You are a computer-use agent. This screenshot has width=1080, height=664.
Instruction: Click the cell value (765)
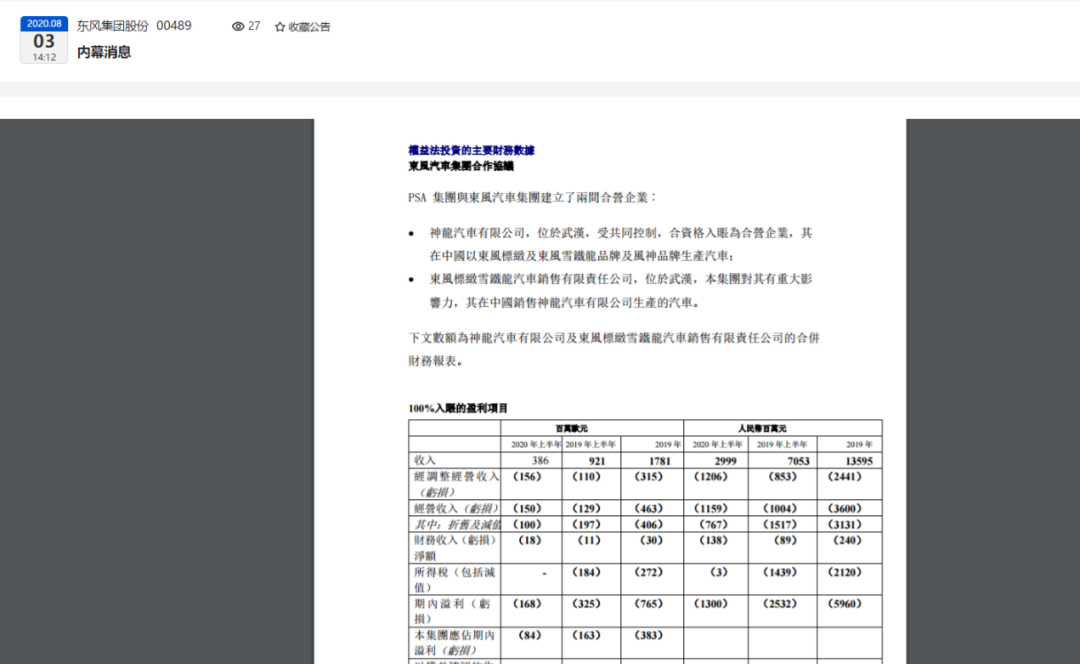(x=649, y=603)
